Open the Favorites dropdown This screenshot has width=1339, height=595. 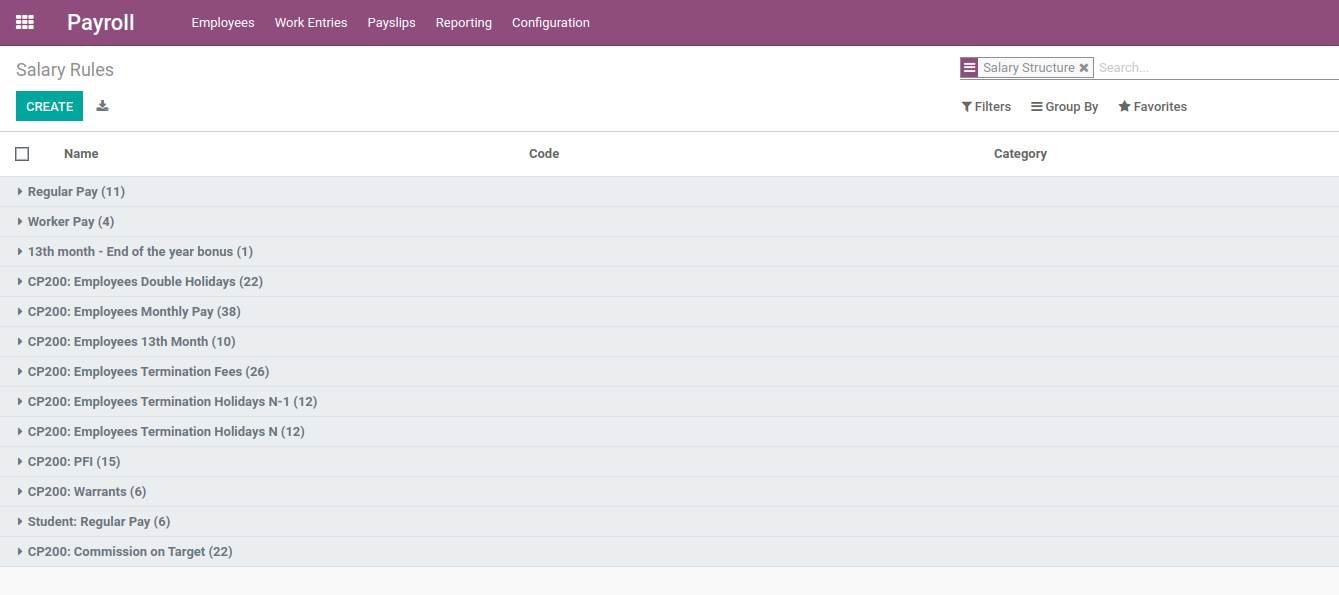click(1153, 106)
